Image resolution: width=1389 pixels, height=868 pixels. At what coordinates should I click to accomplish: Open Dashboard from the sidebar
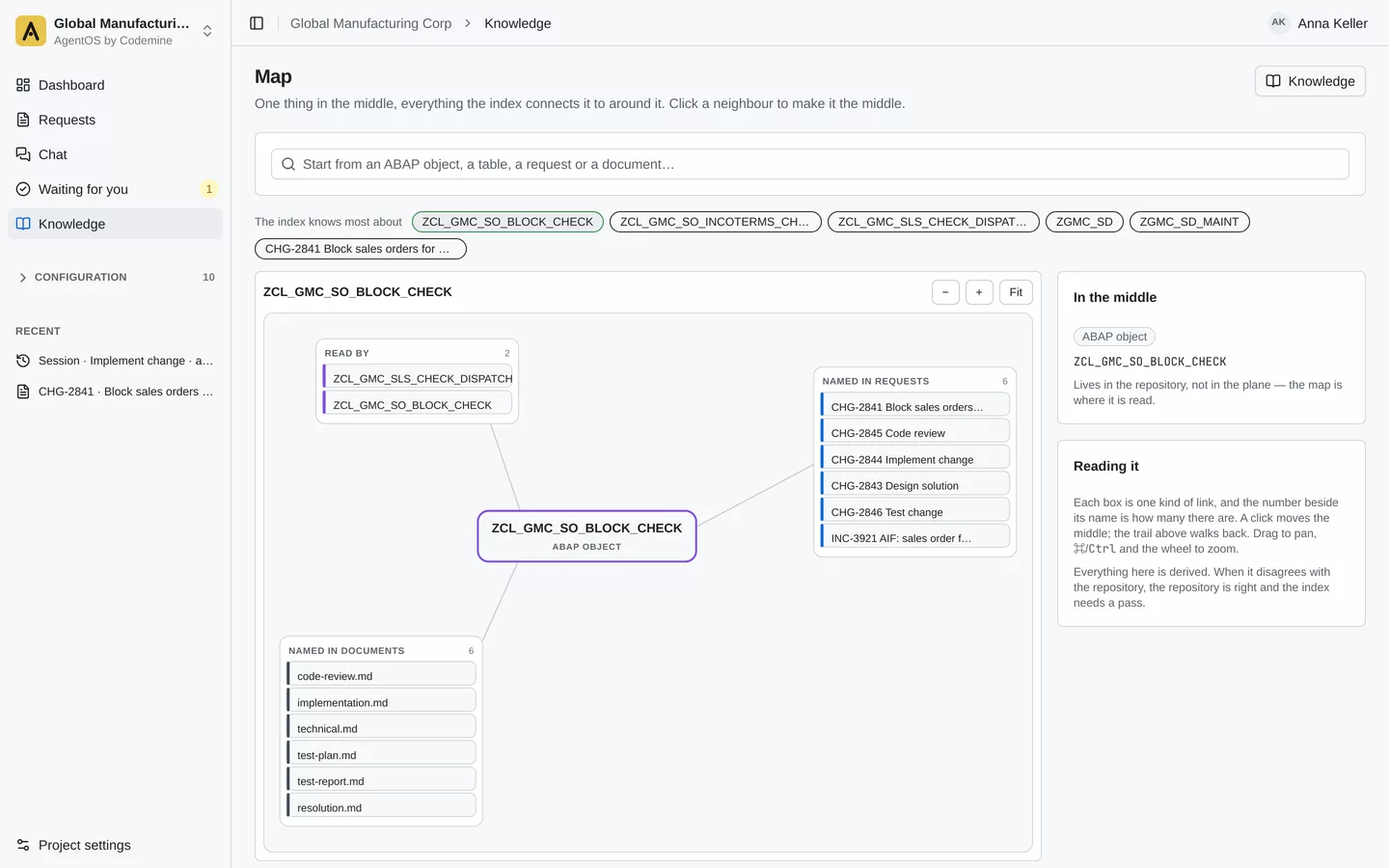click(115, 85)
